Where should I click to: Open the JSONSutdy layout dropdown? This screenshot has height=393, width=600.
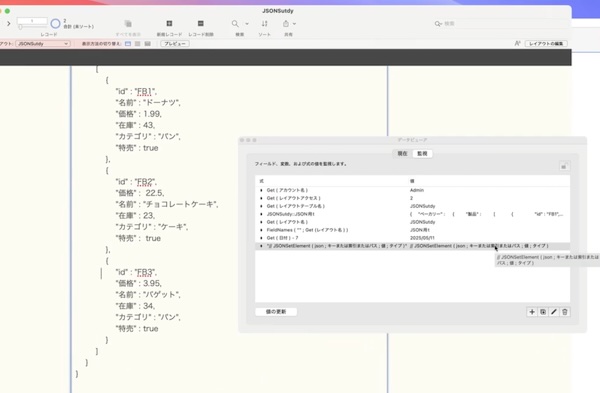click(x=43, y=44)
